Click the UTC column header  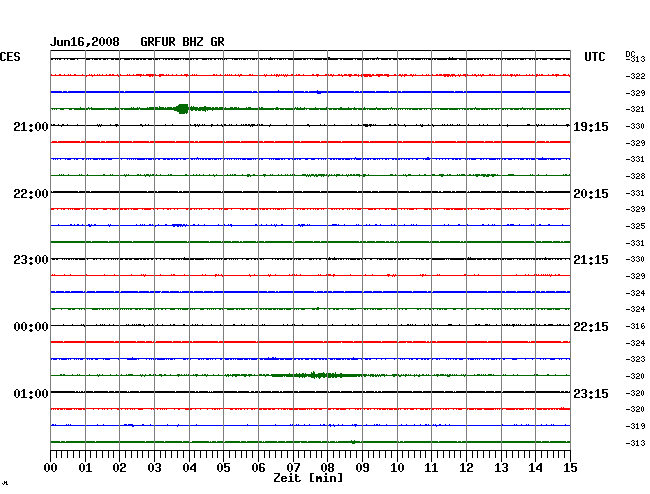click(x=594, y=57)
